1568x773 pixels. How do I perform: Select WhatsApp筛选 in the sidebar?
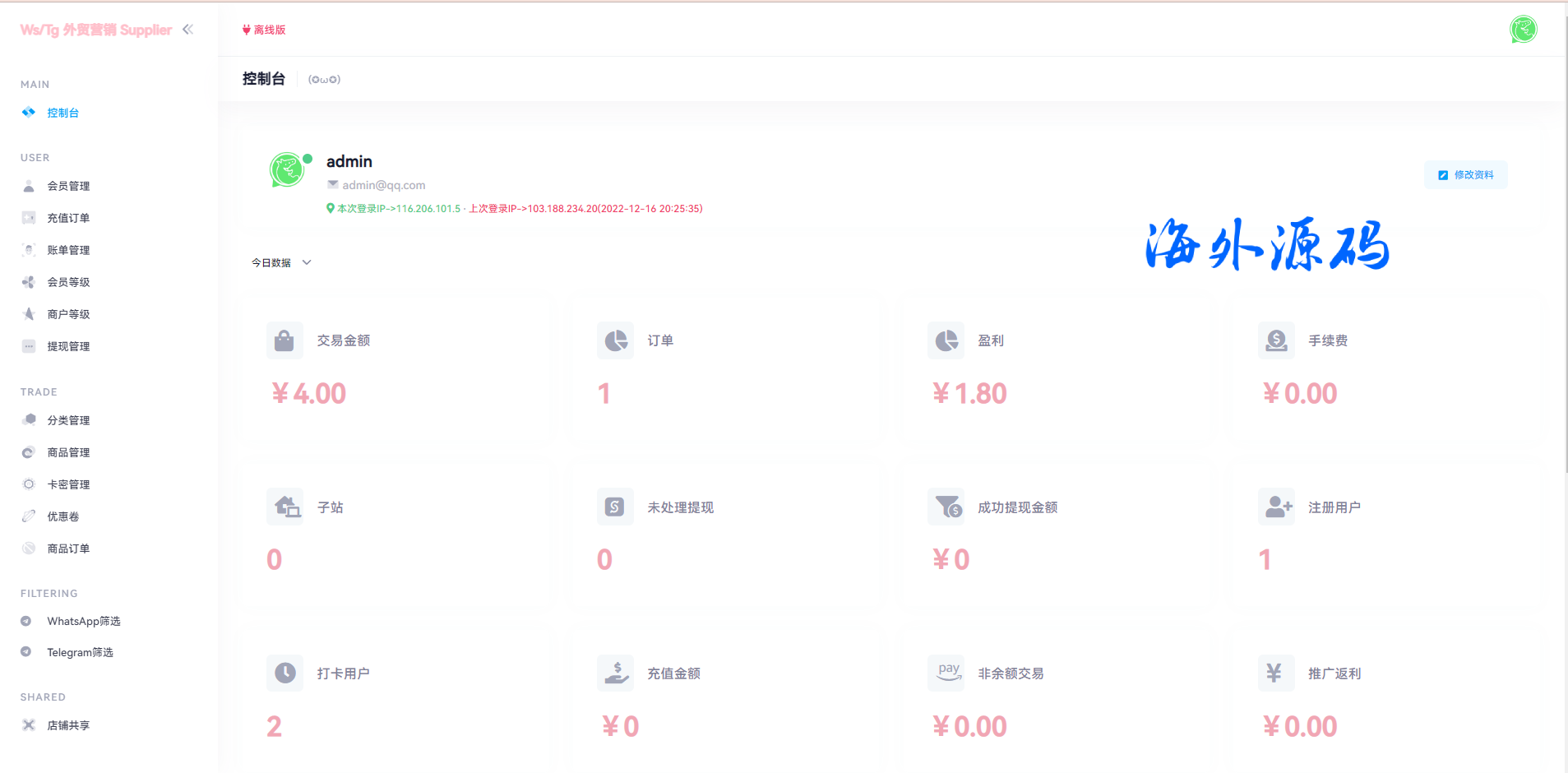coord(83,621)
